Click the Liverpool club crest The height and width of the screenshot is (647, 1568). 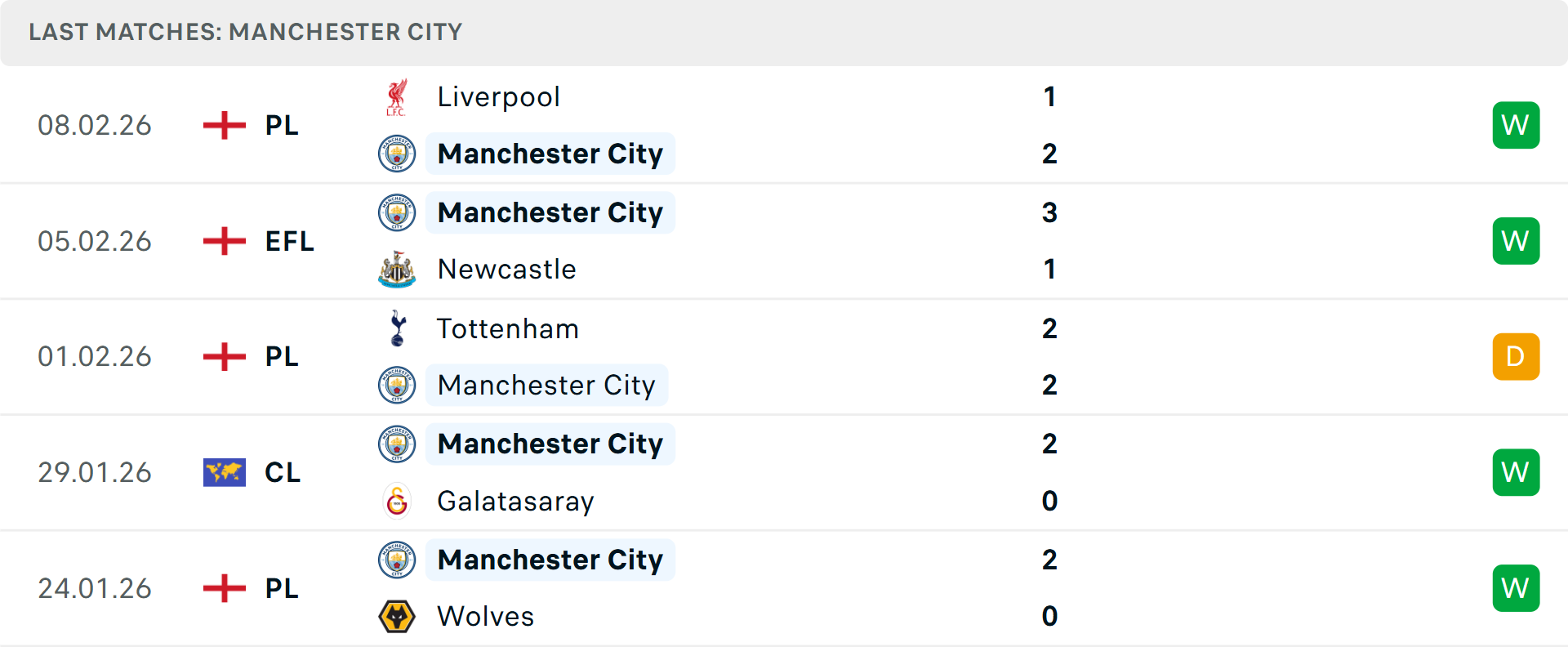tap(397, 96)
